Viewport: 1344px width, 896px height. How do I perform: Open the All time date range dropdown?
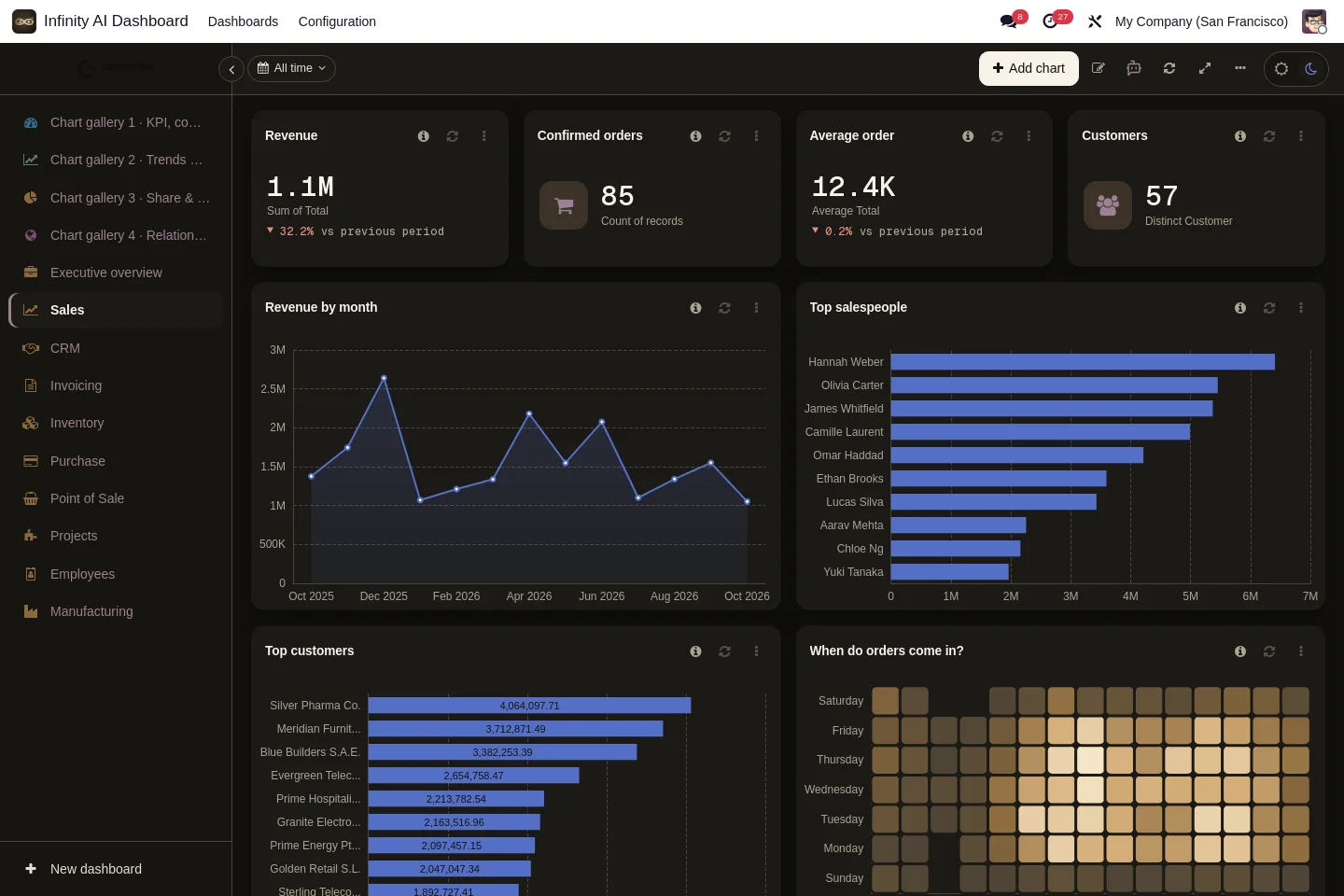click(291, 68)
